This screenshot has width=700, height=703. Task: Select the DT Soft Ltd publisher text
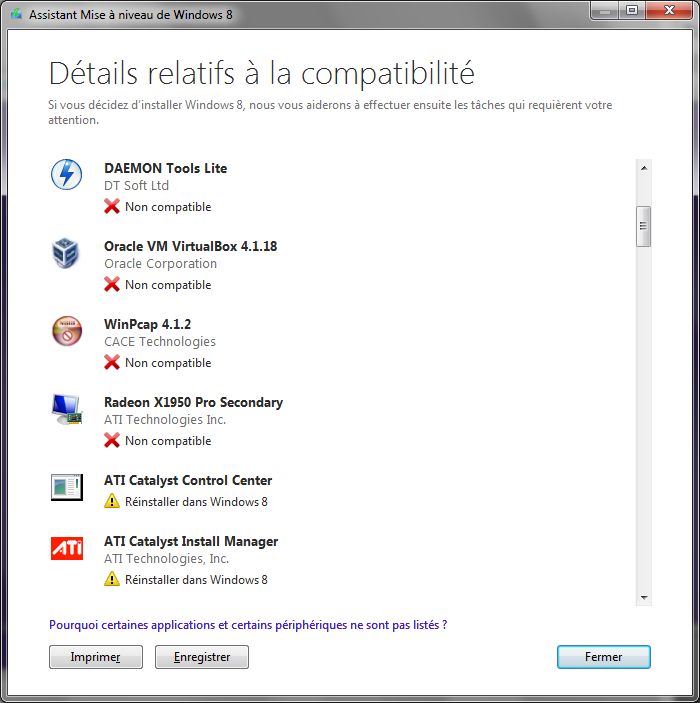coord(136,185)
